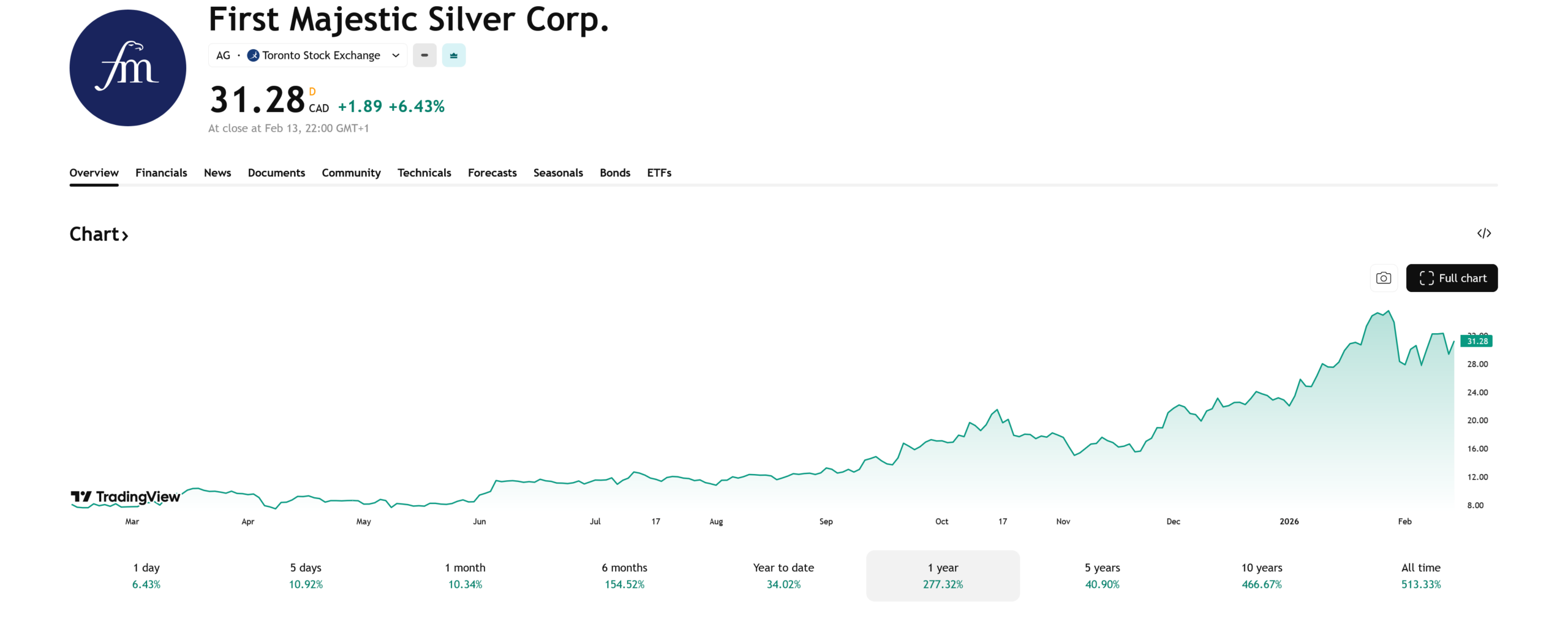Switch to the Bonds tab
The height and width of the screenshot is (624, 1568).
click(615, 173)
